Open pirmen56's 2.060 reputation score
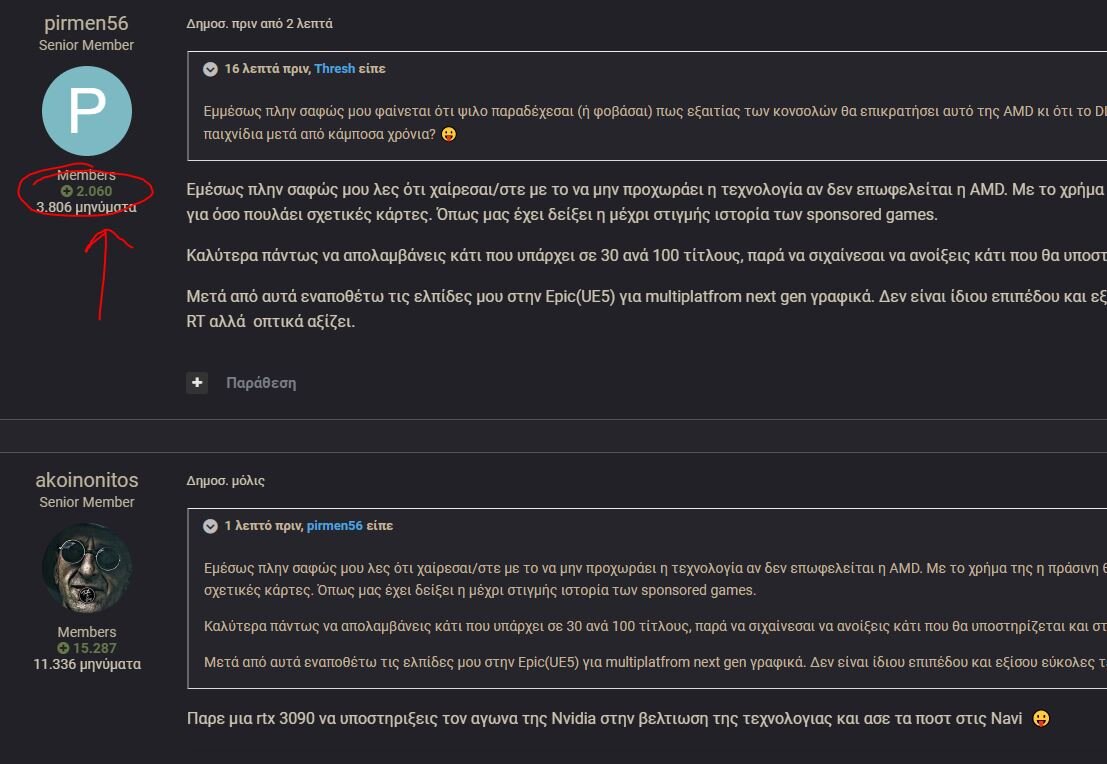1107x764 pixels. [x=86, y=191]
